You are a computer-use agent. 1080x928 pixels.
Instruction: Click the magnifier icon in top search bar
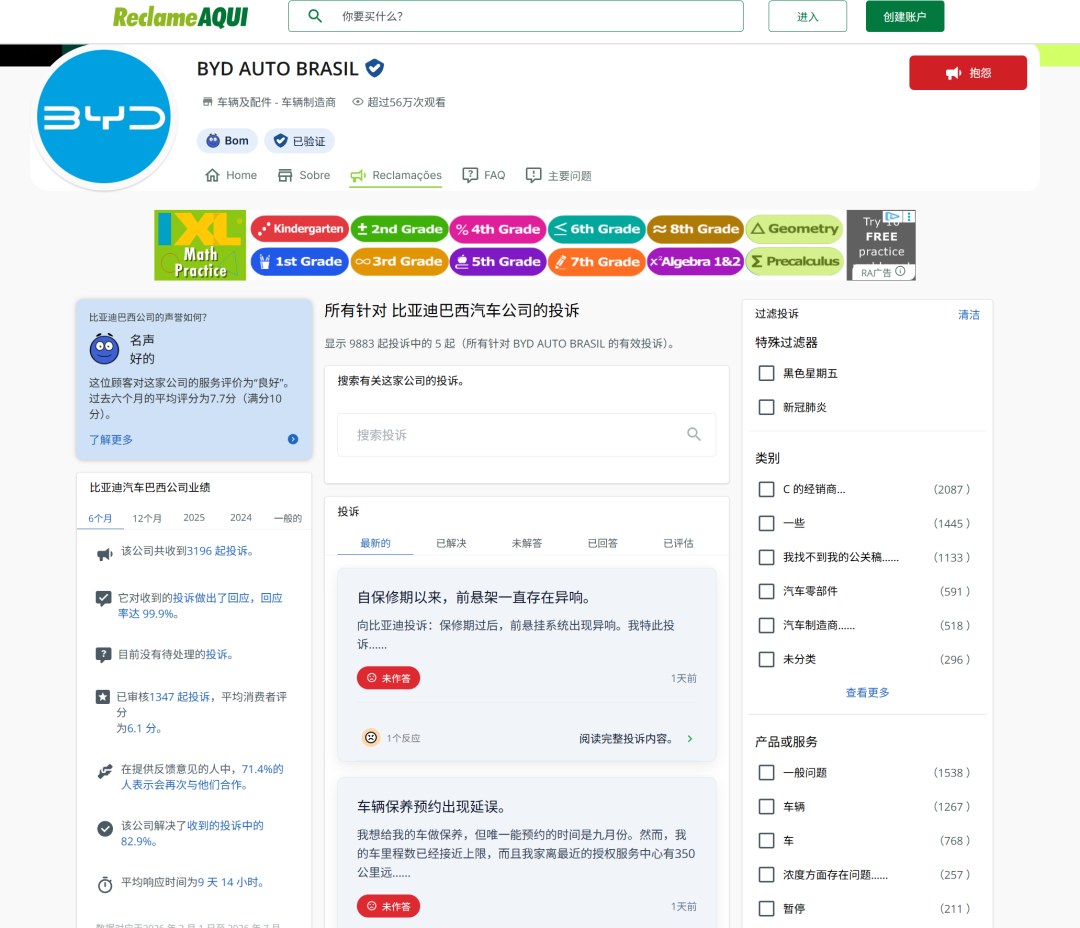(x=315, y=16)
